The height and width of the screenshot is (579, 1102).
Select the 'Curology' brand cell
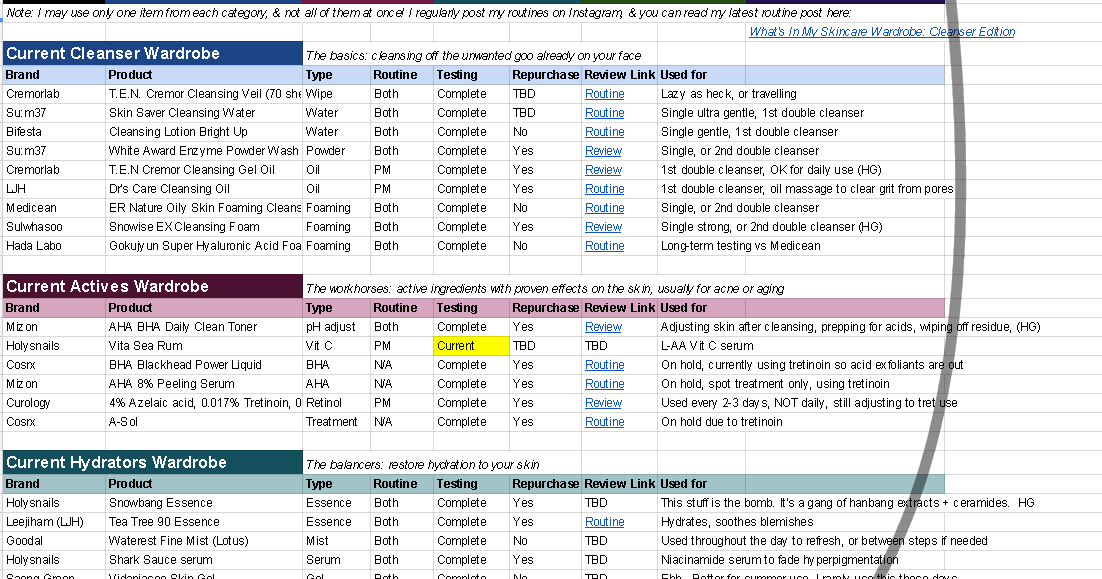(54, 403)
